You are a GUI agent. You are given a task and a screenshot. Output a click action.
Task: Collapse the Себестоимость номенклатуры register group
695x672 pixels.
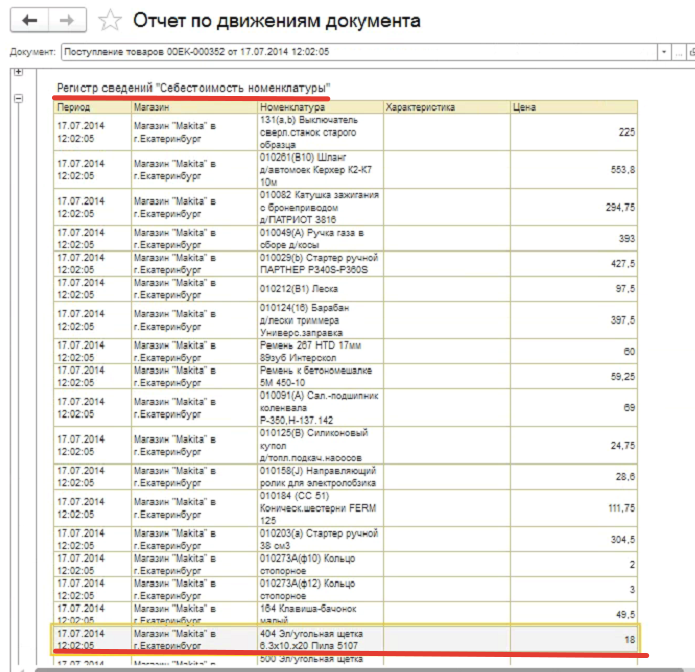coord(18,98)
